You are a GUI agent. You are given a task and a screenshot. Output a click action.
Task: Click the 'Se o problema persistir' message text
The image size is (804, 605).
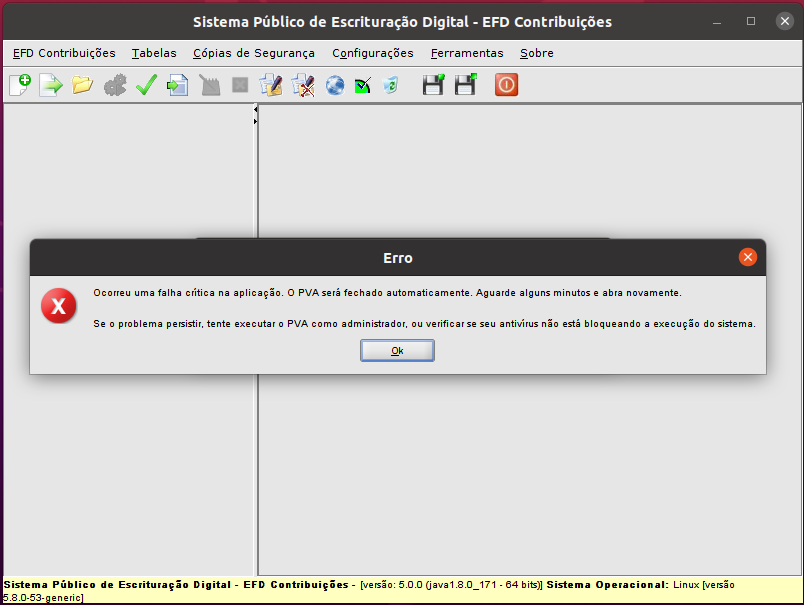point(425,324)
